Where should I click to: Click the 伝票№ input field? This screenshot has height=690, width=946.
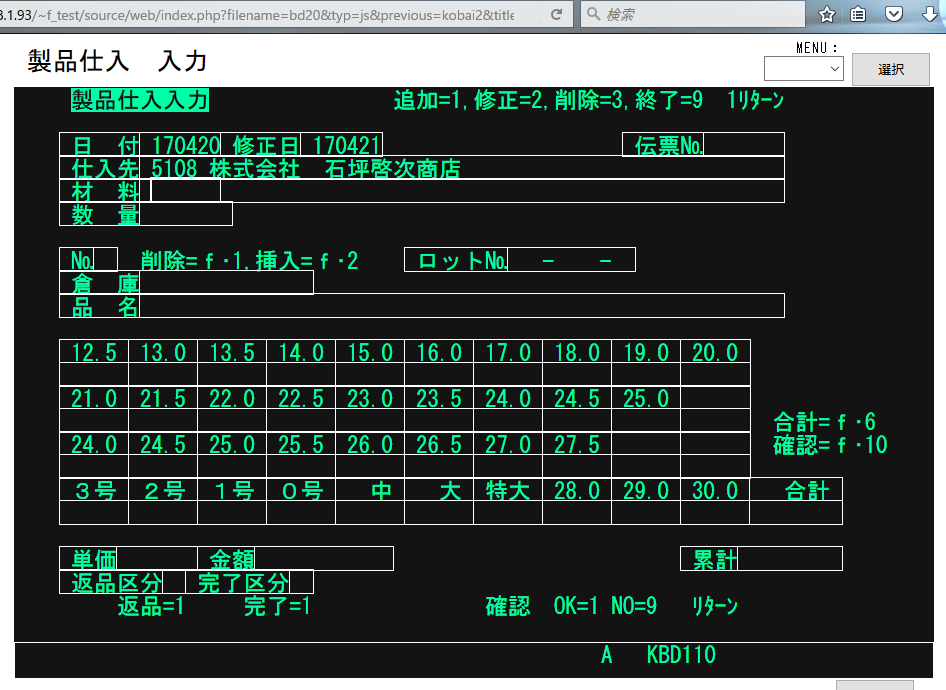(x=744, y=145)
